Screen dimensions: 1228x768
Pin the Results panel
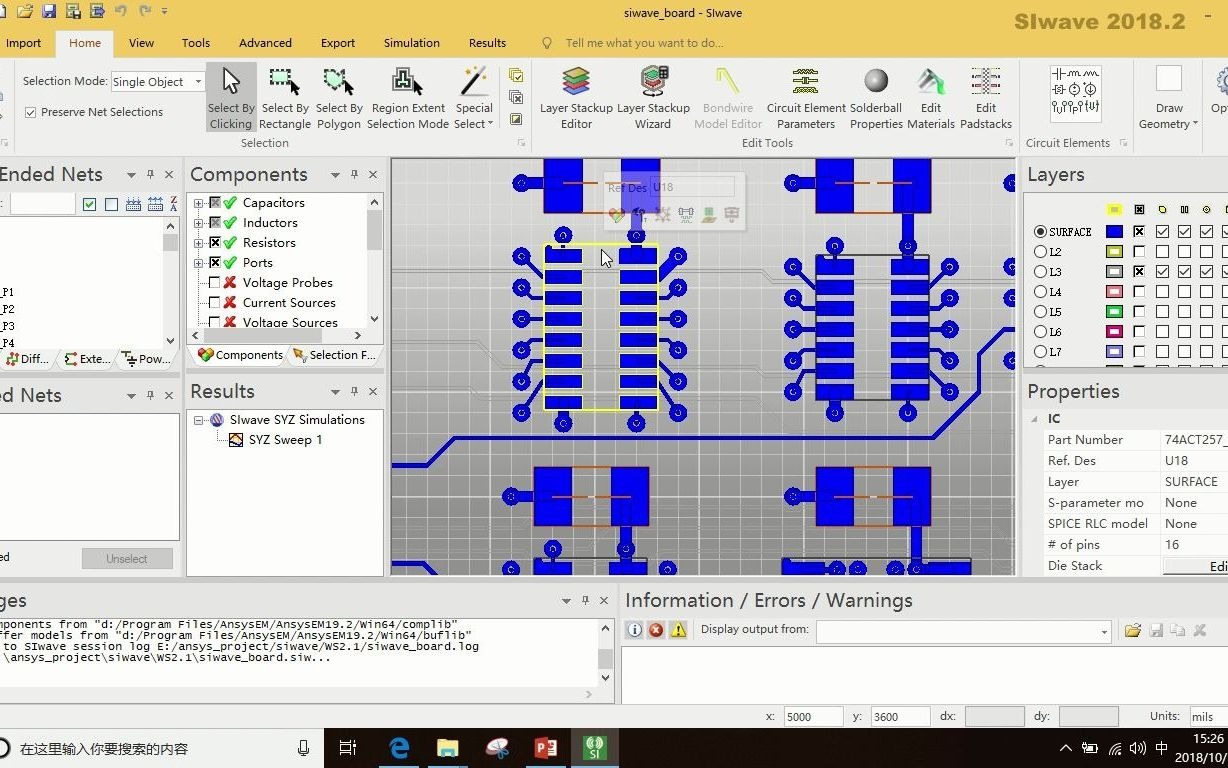354,391
